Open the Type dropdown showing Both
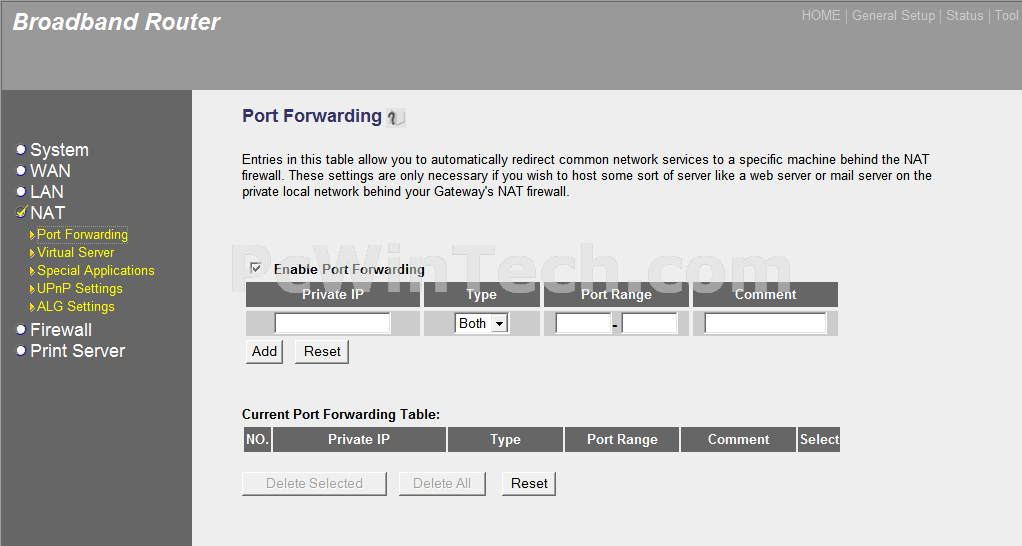The image size is (1022, 546). (x=481, y=323)
